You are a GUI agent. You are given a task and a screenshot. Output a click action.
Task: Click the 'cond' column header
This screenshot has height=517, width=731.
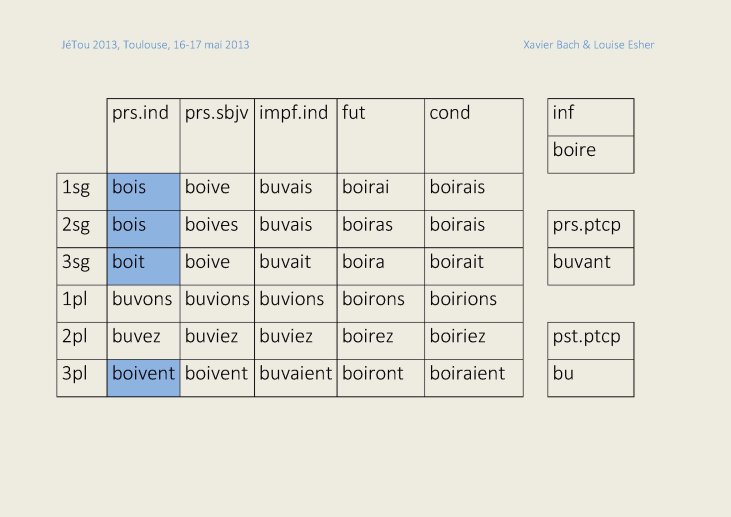tap(474, 136)
